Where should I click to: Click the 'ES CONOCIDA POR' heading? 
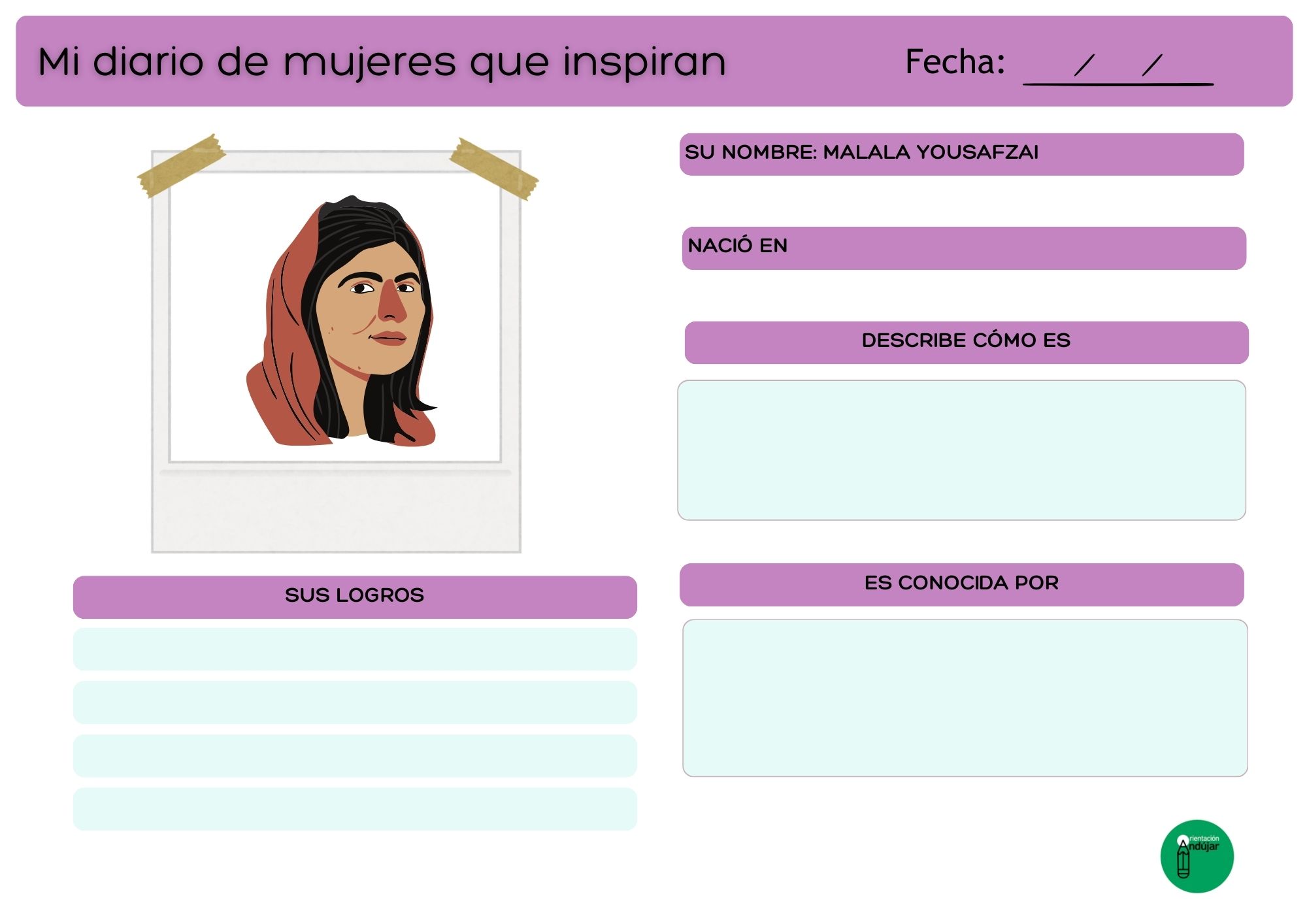click(961, 584)
